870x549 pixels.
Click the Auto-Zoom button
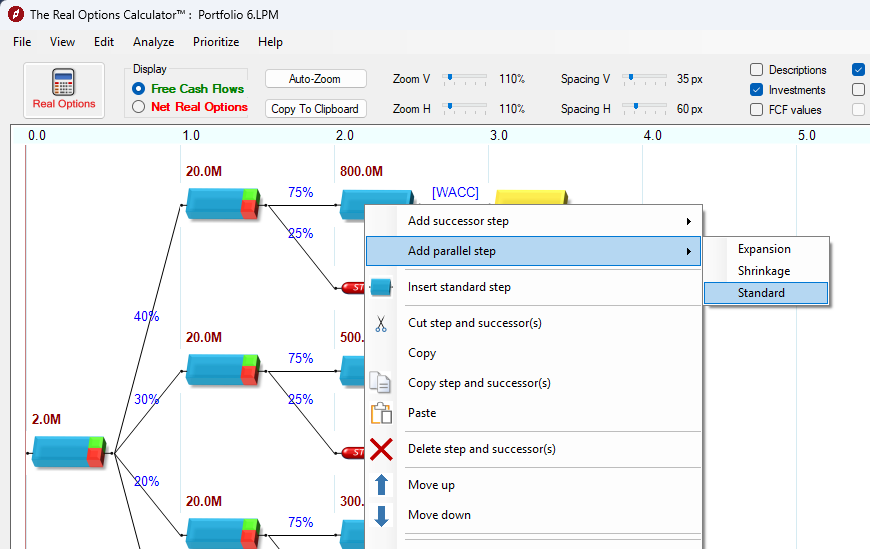[315, 79]
